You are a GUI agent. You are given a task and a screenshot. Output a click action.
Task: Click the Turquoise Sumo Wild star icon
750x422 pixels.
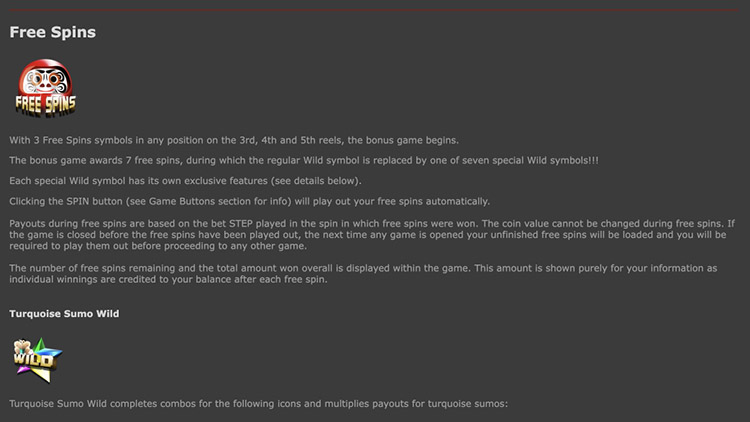(x=36, y=356)
